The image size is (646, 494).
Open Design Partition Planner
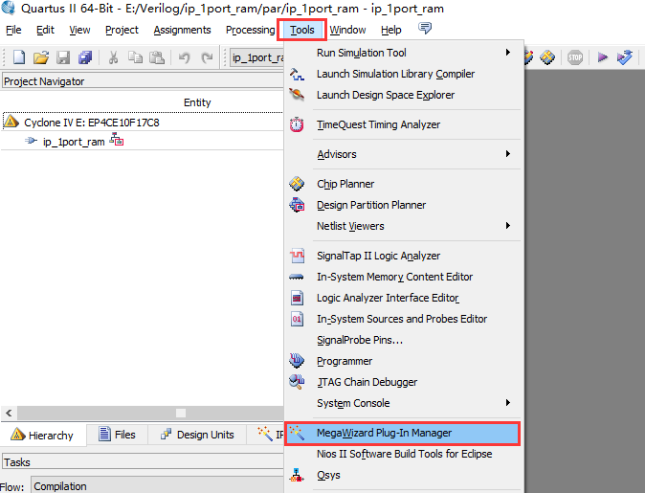click(x=404, y=205)
